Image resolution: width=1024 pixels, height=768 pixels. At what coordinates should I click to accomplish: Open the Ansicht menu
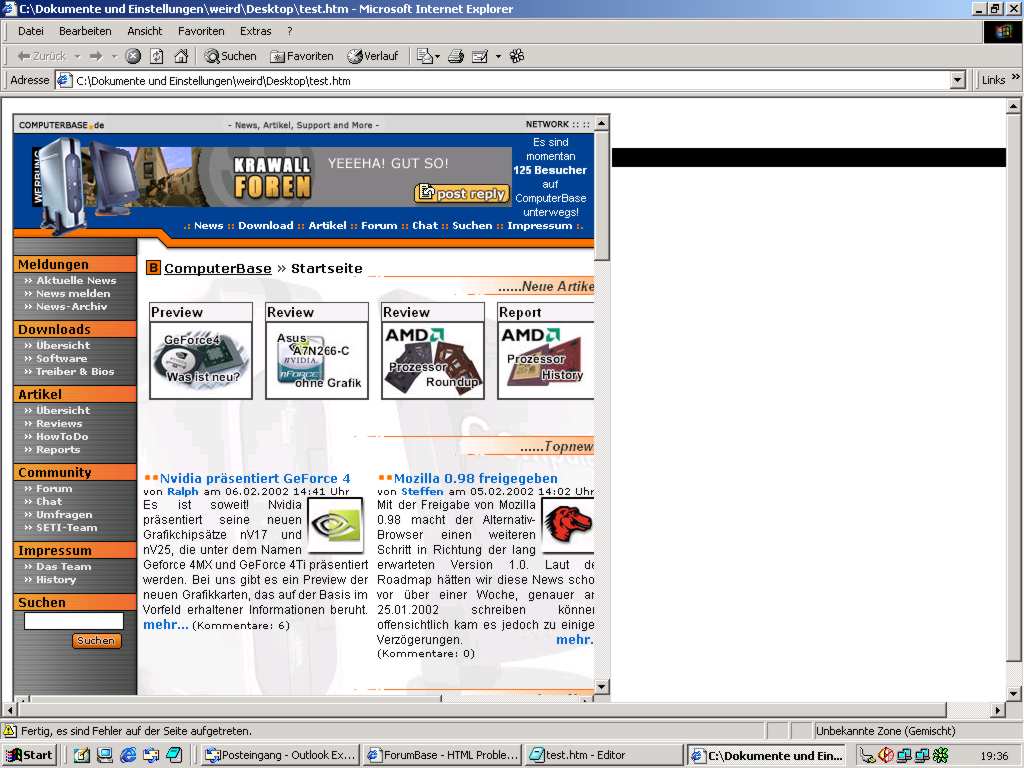(x=144, y=31)
